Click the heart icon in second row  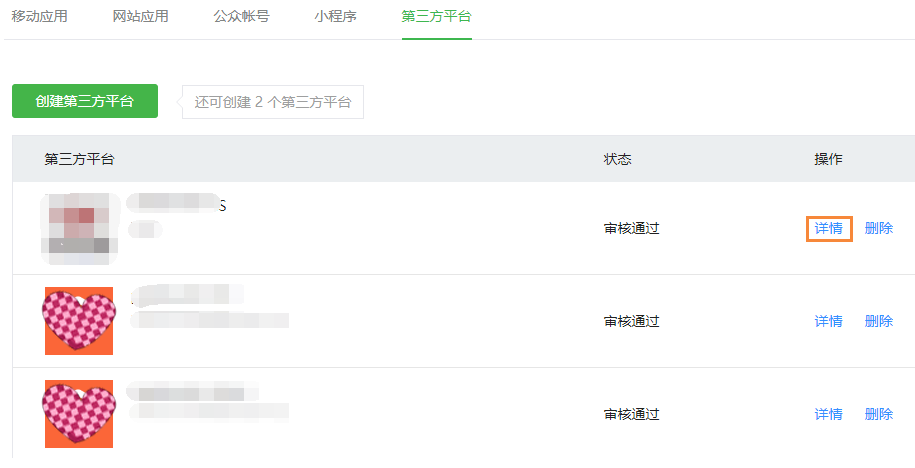click(79, 321)
